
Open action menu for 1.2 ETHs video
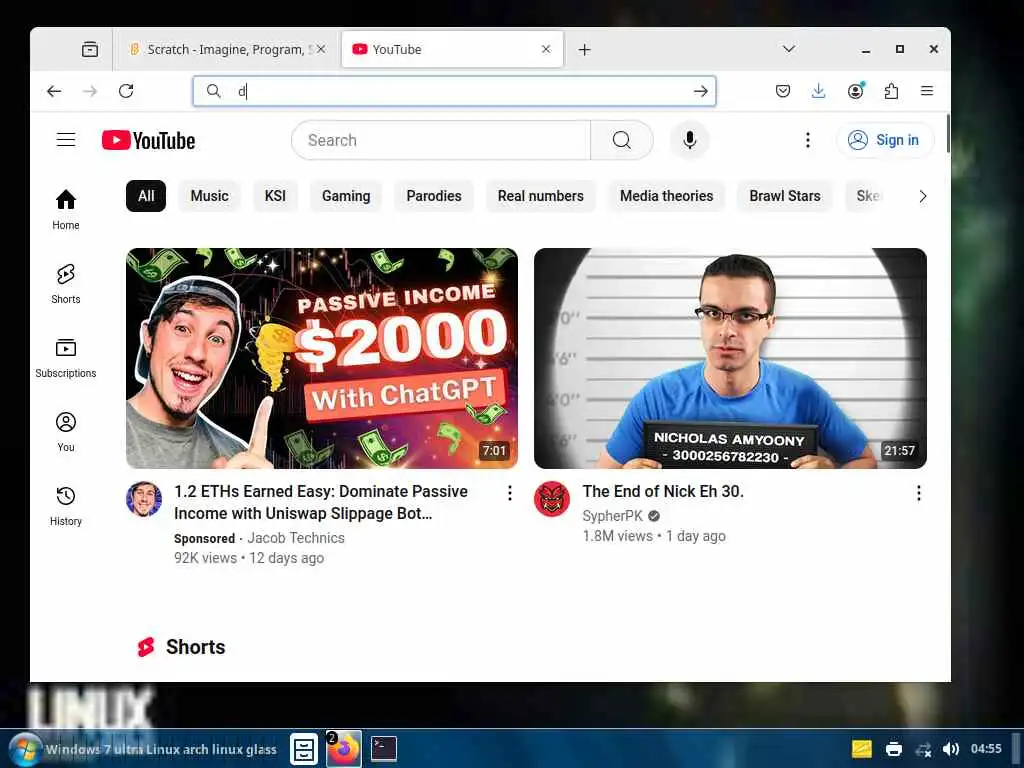[510, 493]
